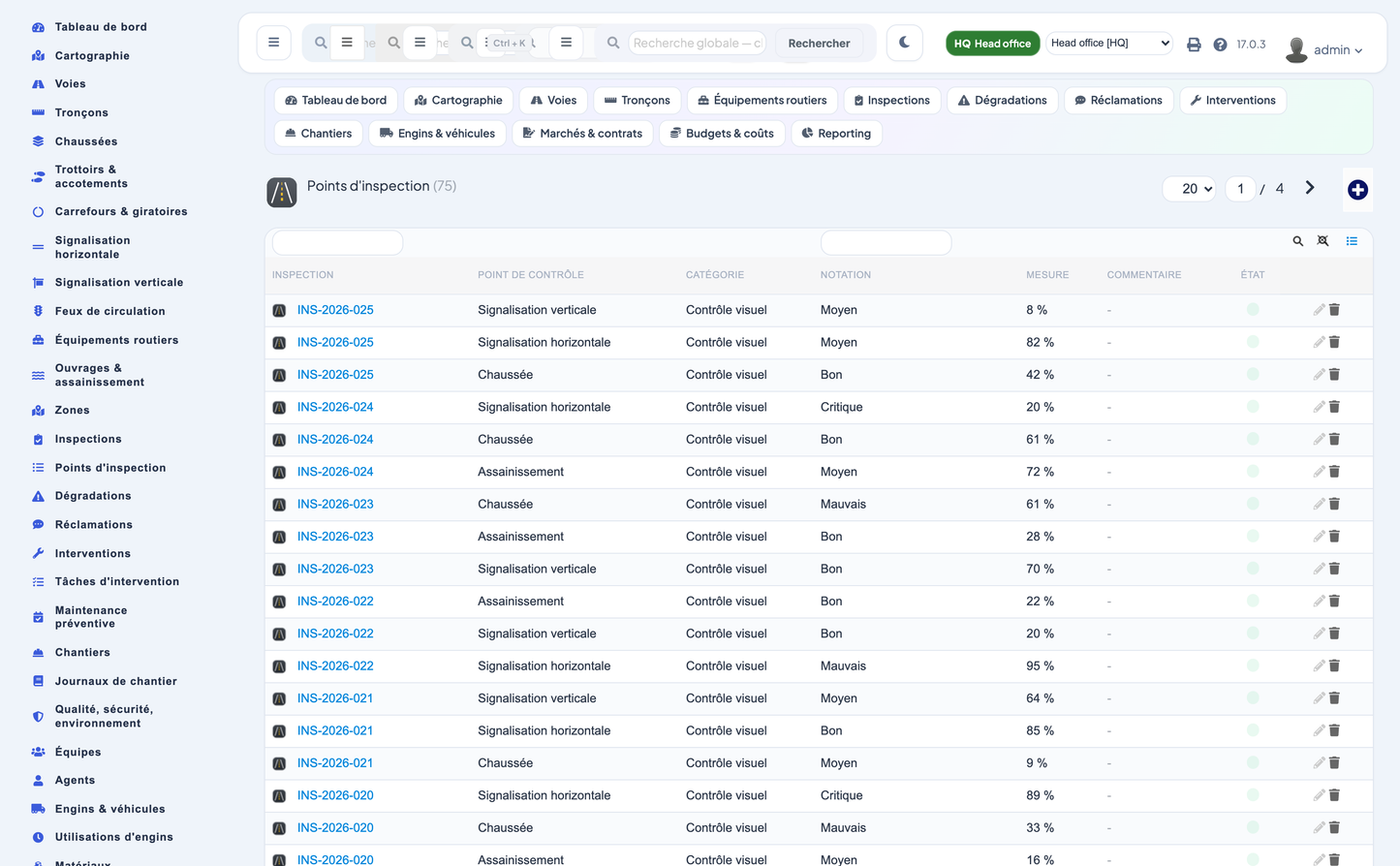The height and width of the screenshot is (866, 1400).
Task: Edit first INS-2026-025 row with pencil icon
Action: pyautogui.click(x=1319, y=310)
